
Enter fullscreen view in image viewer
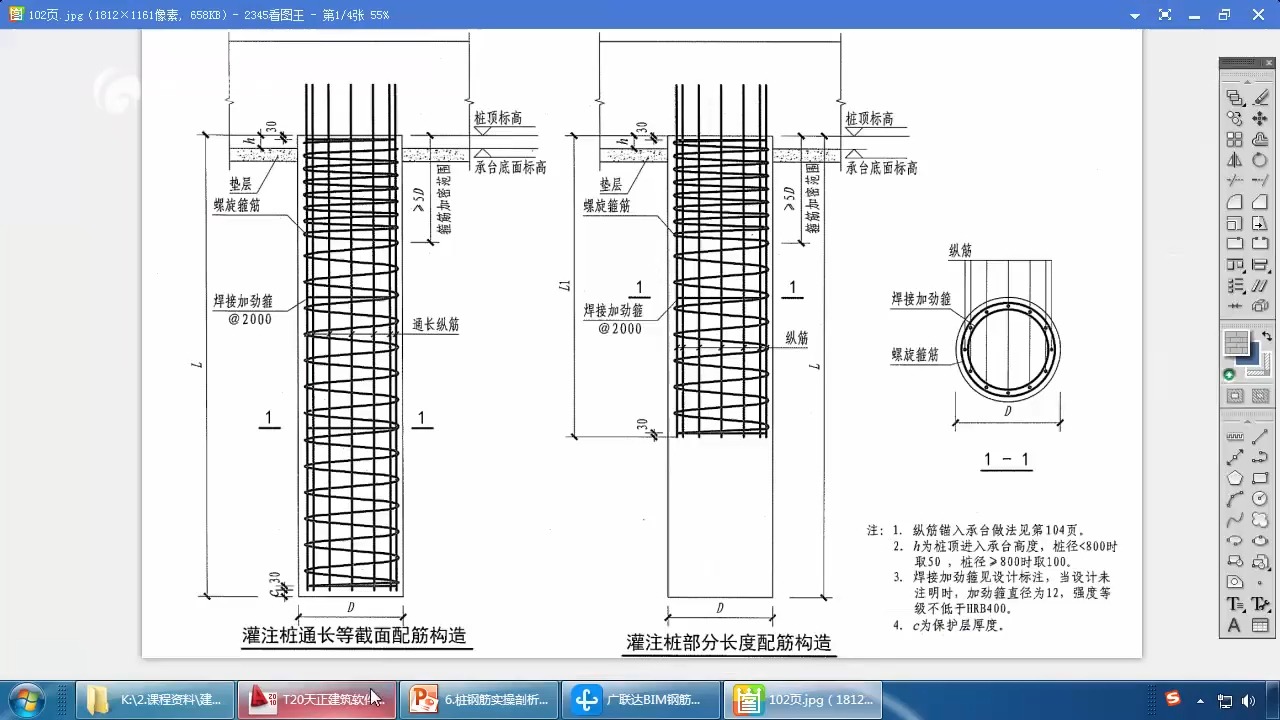tap(1165, 15)
